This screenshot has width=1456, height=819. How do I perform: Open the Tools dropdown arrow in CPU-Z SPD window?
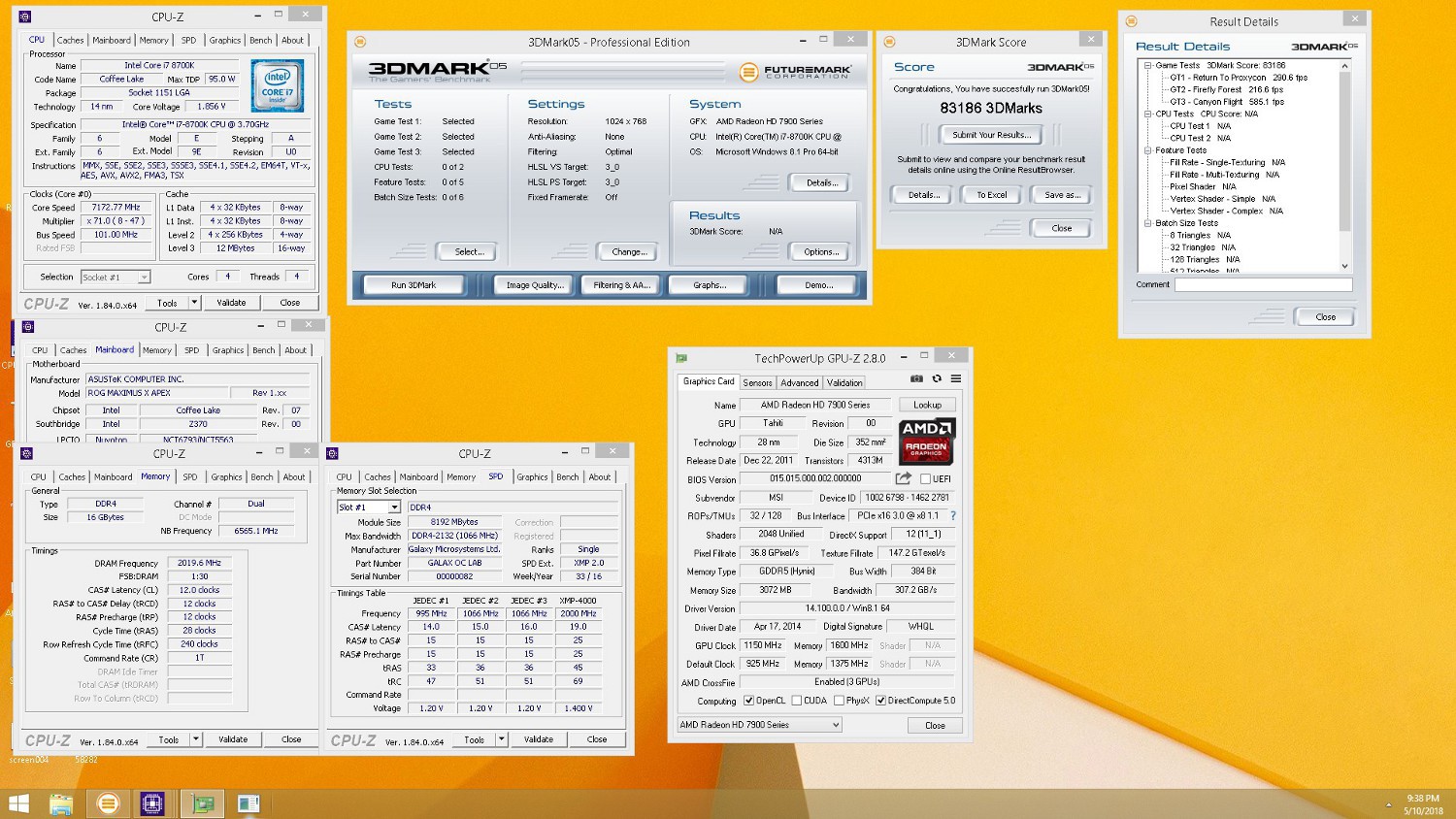pyautogui.click(x=501, y=739)
